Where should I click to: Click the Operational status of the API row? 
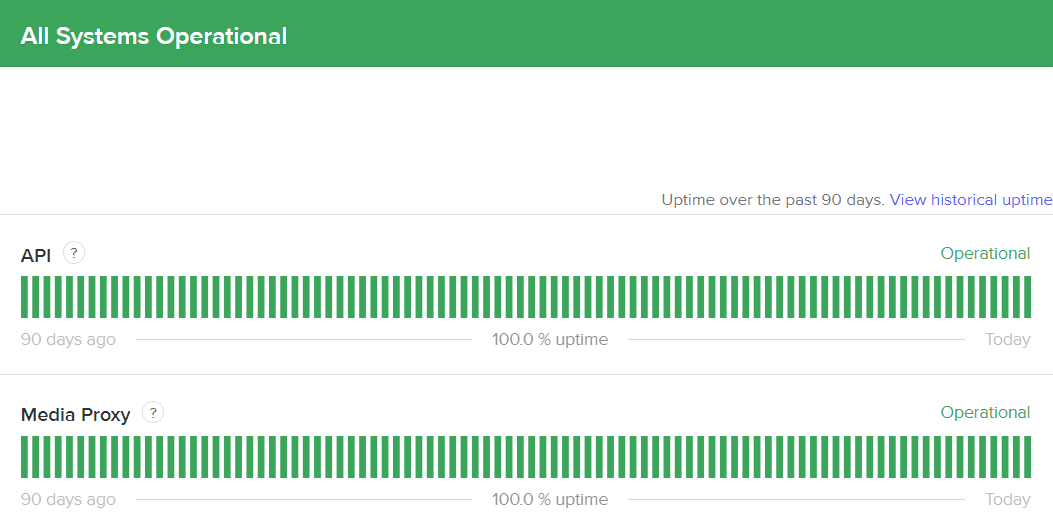pyautogui.click(x=985, y=254)
